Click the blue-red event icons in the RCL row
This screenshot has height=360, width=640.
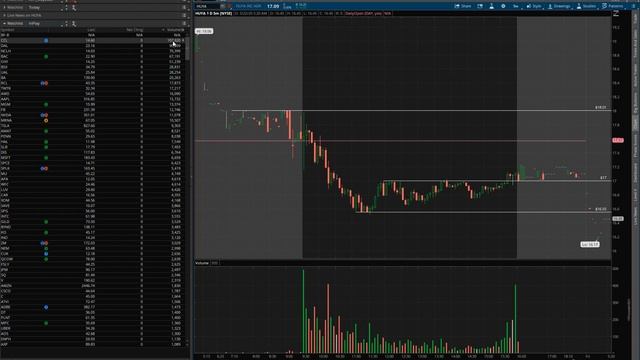tap(44, 83)
